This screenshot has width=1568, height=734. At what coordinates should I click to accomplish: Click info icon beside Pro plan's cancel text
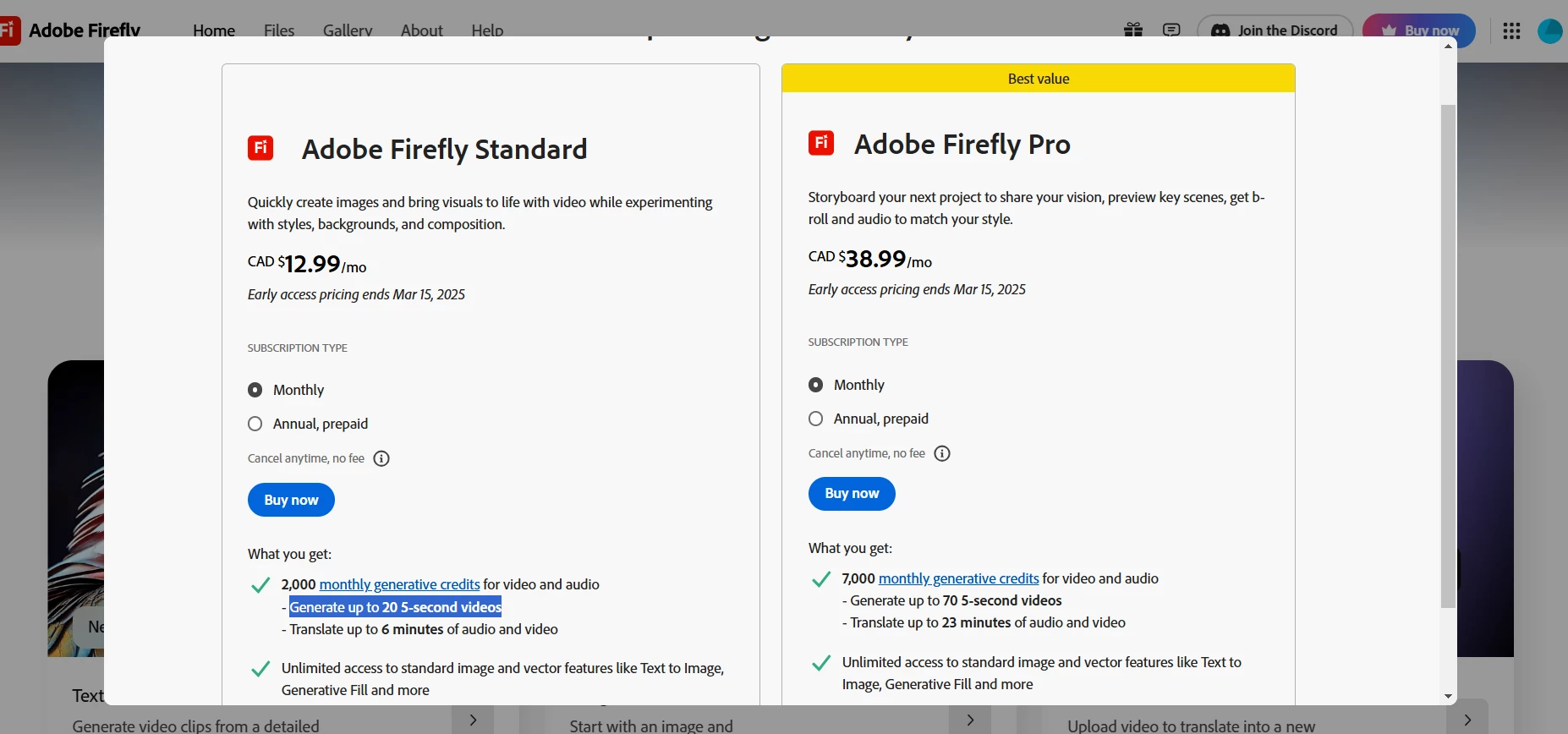[x=942, y=453]
